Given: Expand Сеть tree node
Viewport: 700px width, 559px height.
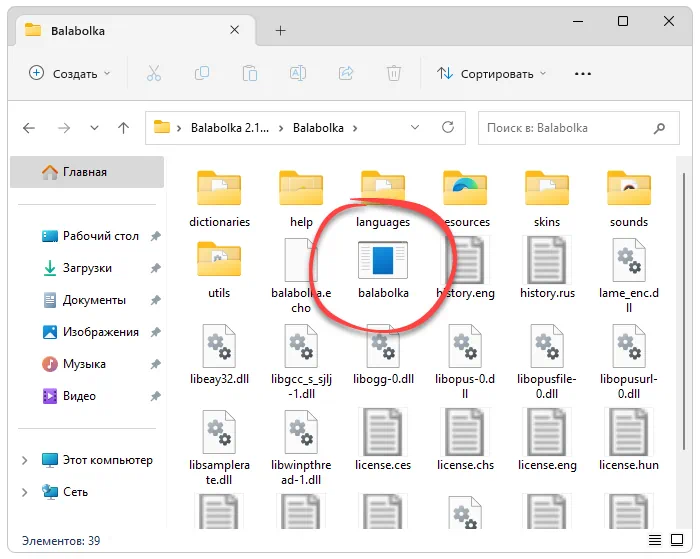Looking at the screenshot, I should [25, 492].
